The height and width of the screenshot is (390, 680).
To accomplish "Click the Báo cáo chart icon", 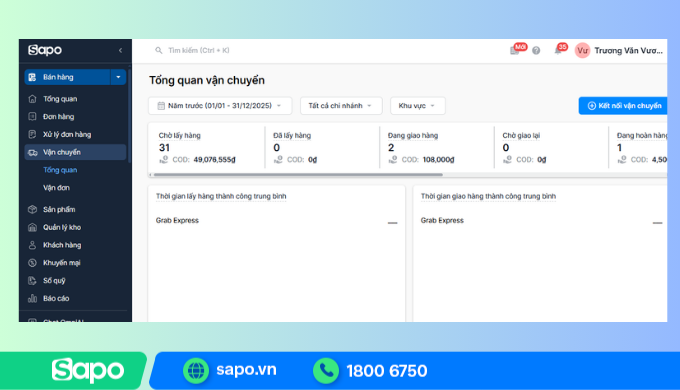I will point(32,298).
